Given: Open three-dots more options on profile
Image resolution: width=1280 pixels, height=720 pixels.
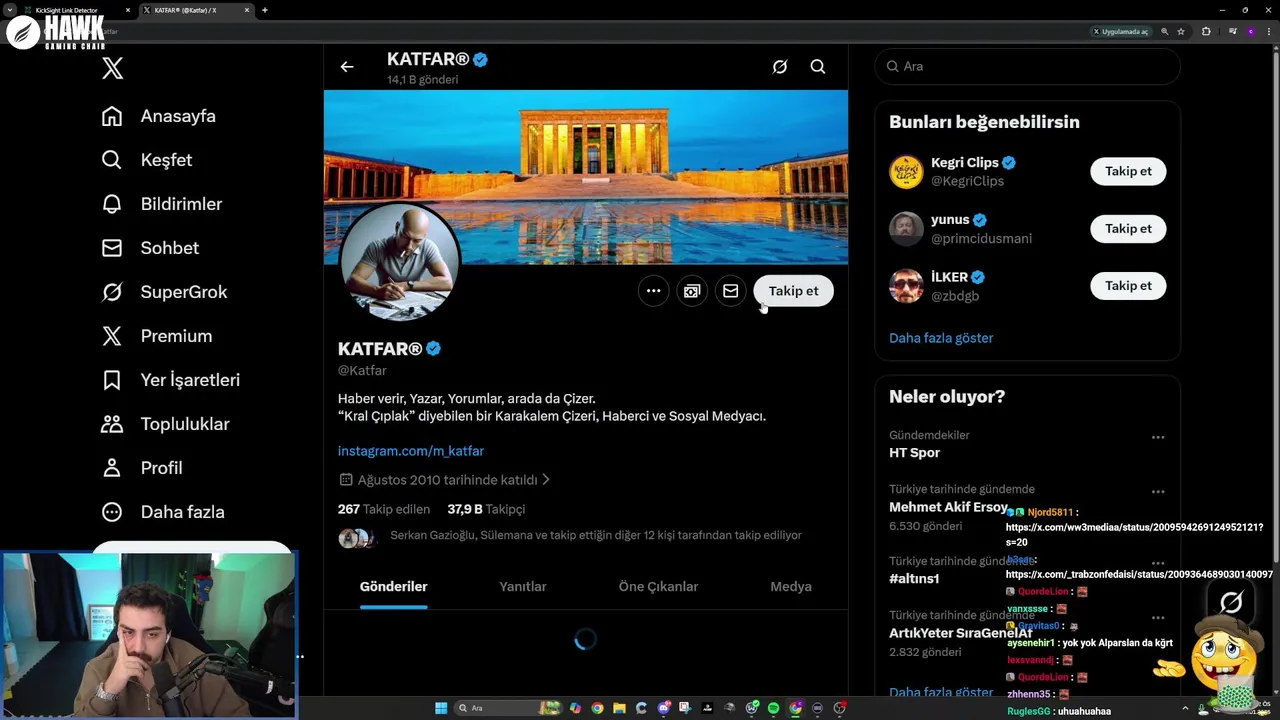Looking at the screenshot, I should point(653,291).
